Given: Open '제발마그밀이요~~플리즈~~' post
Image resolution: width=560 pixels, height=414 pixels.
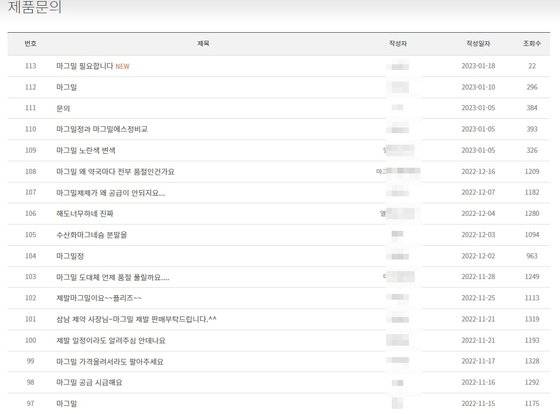Looking at the screenshot, I should 99,298.
